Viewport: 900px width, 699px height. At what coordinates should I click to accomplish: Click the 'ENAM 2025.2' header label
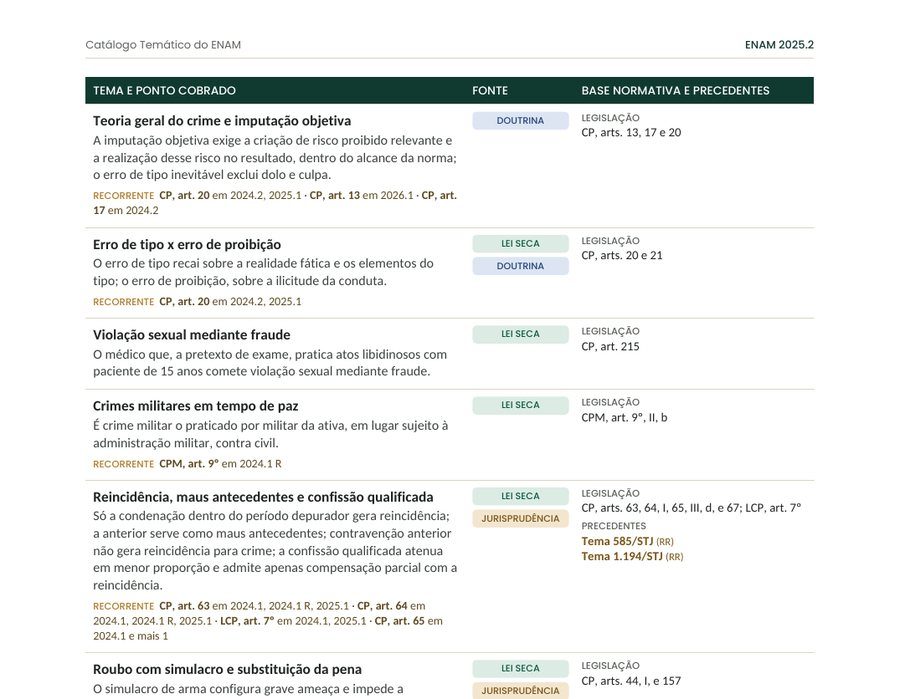779,45
